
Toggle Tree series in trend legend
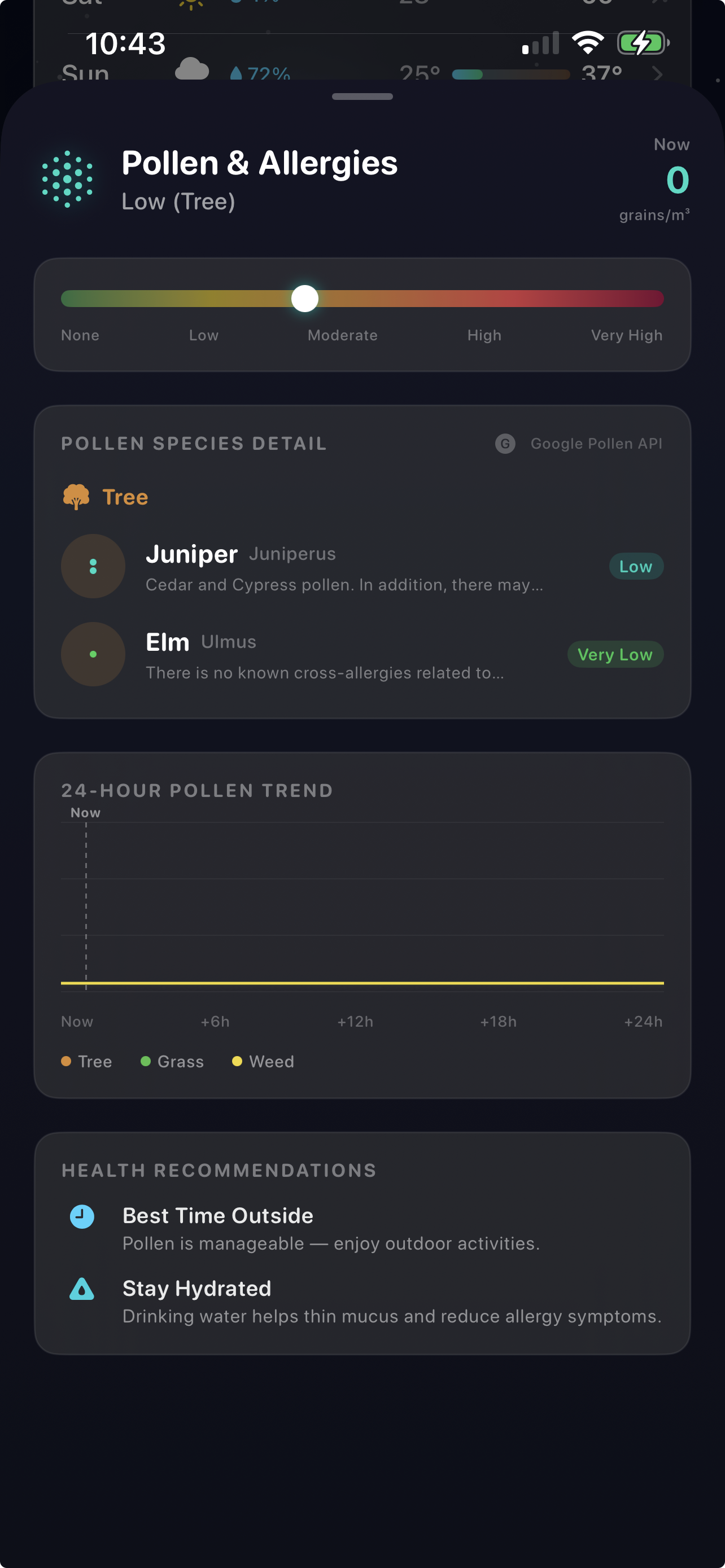pos(87,1062)
